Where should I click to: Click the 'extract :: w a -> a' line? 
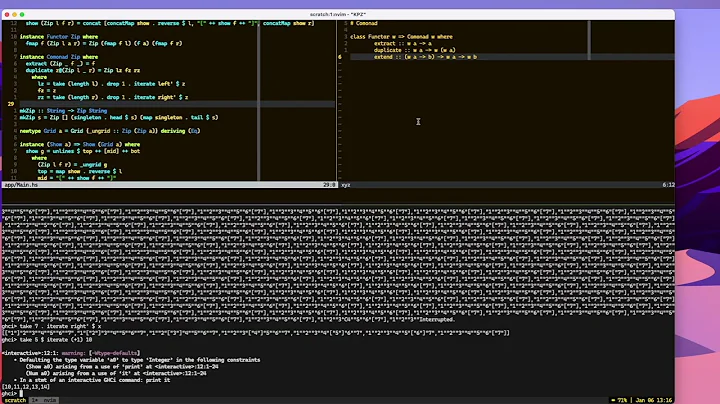[x=403, y=44]
